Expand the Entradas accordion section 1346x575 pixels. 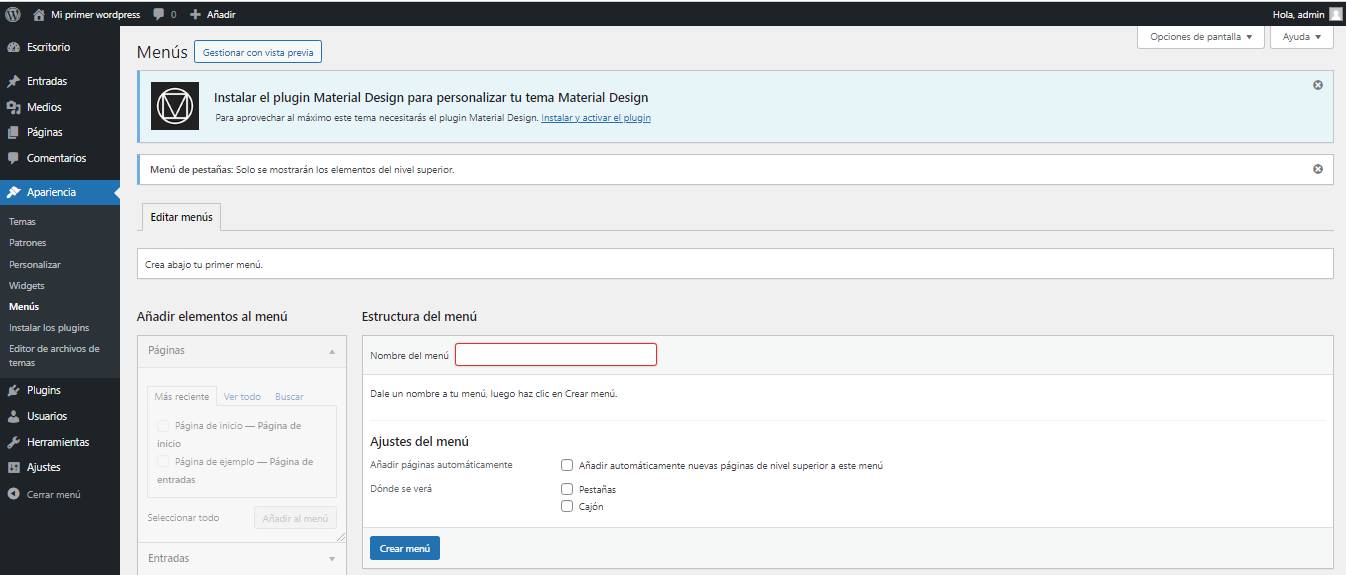pos(241,558)
